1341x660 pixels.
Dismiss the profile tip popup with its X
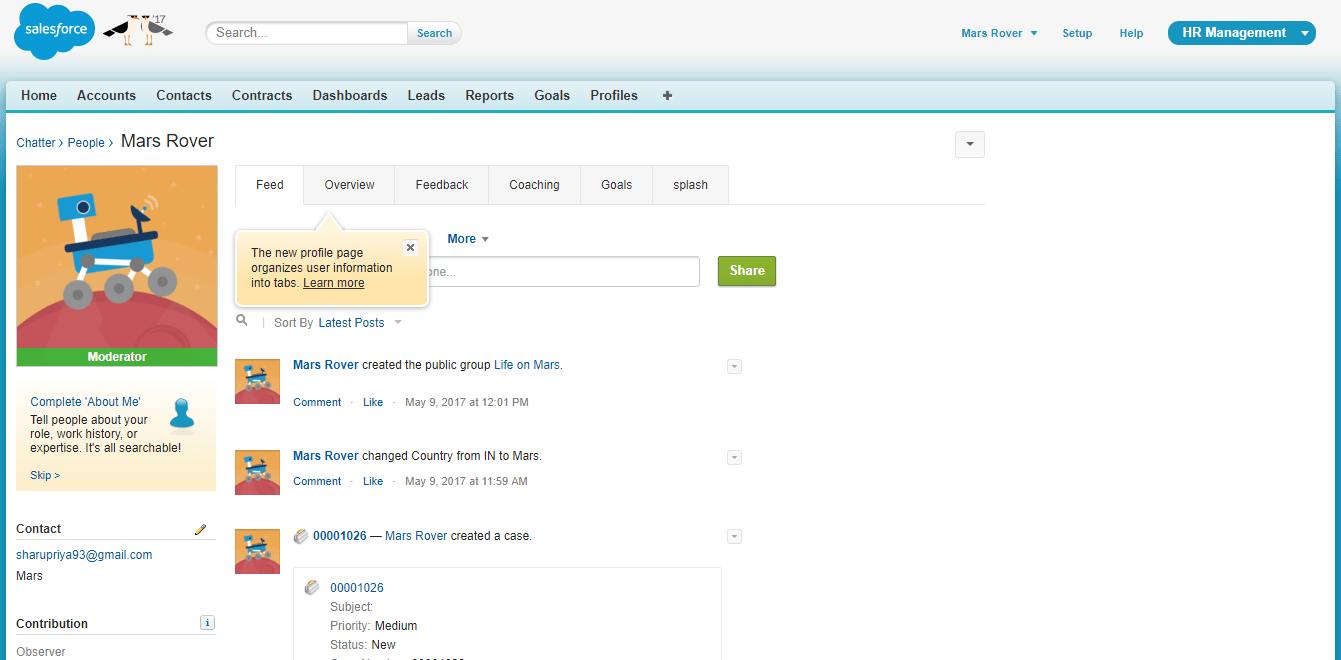click(410, 247)
